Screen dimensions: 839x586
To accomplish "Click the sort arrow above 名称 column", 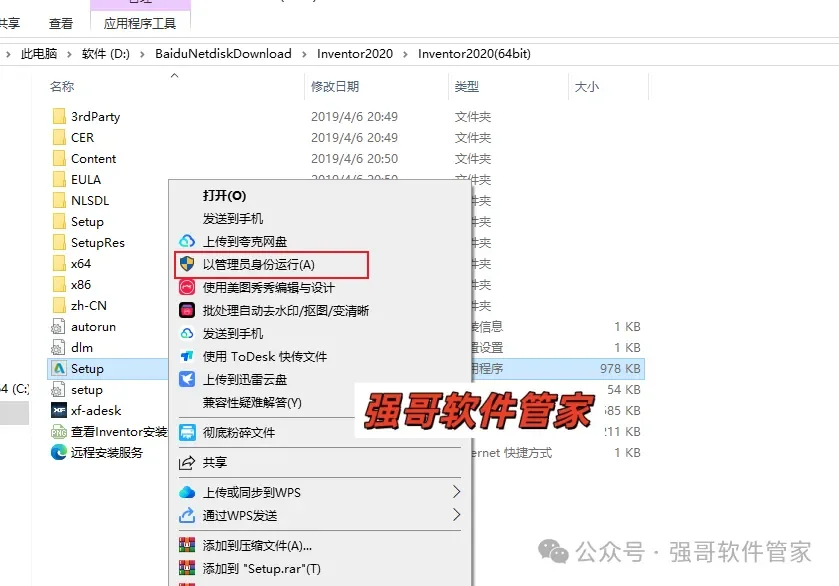I will pyautogui.click(x=174, y=75).
